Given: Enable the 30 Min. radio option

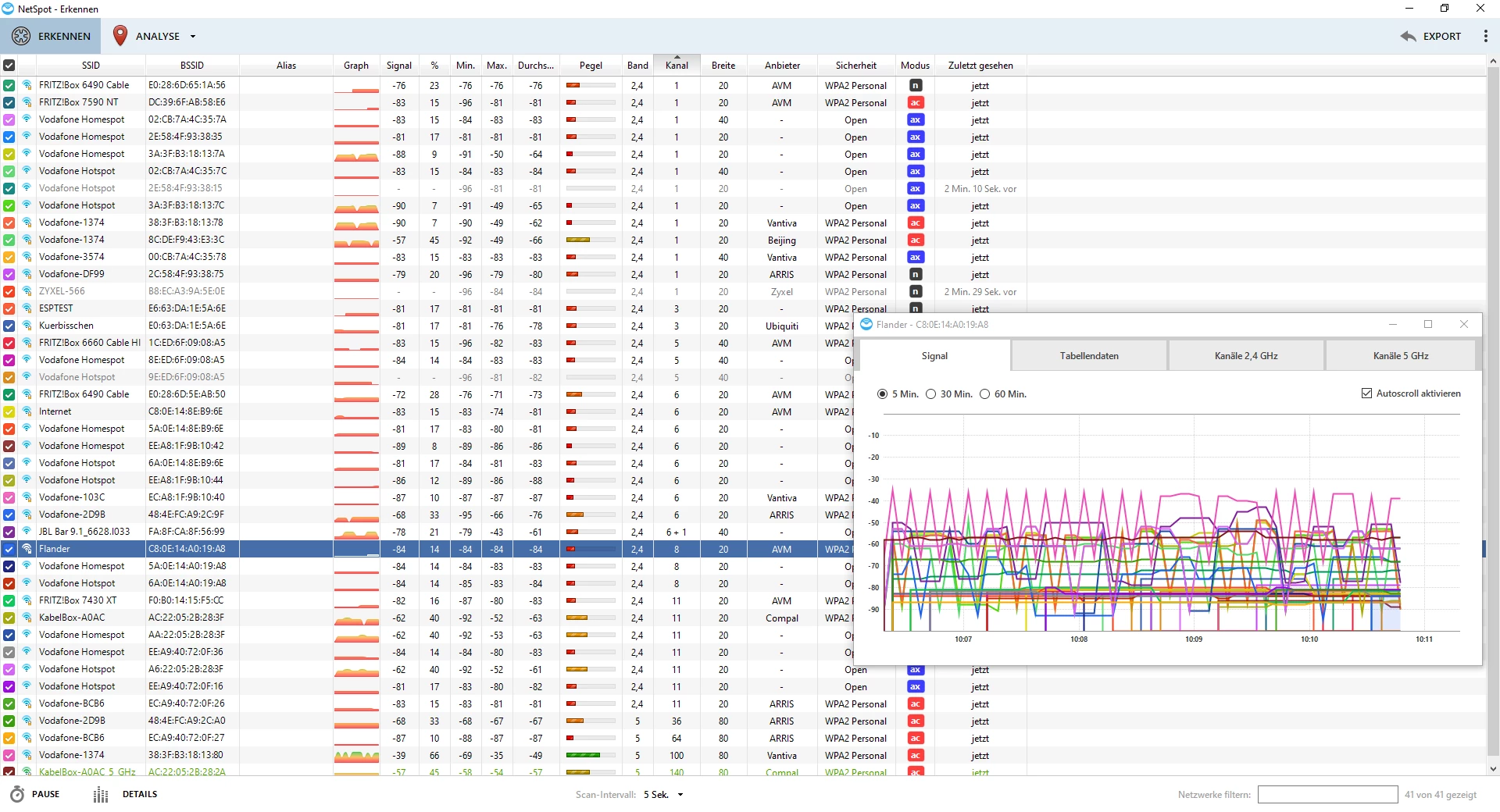Looking at the screenshot, I should coord(930,394).
